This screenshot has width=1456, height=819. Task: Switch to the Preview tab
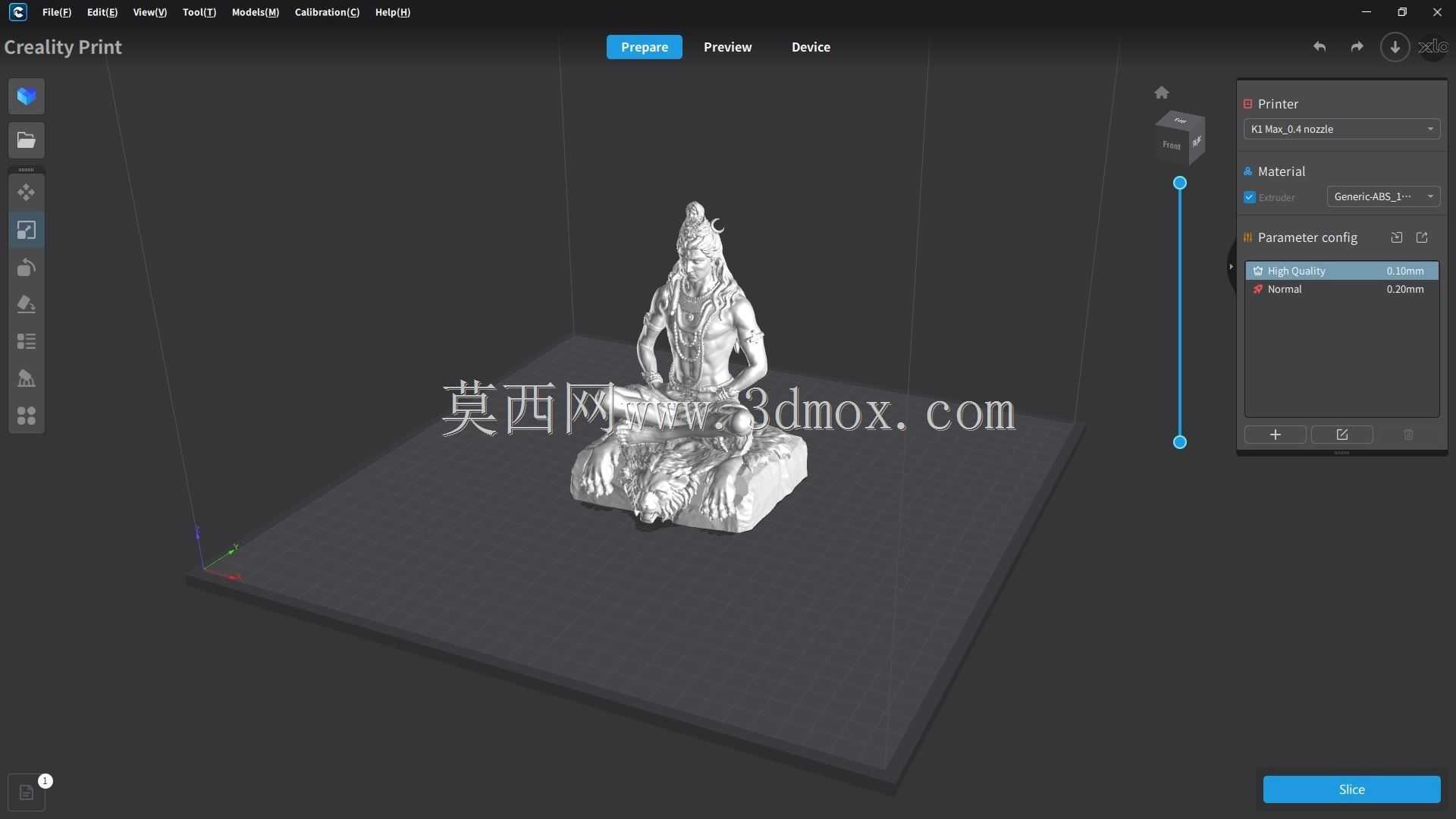[x=728, y=47]
